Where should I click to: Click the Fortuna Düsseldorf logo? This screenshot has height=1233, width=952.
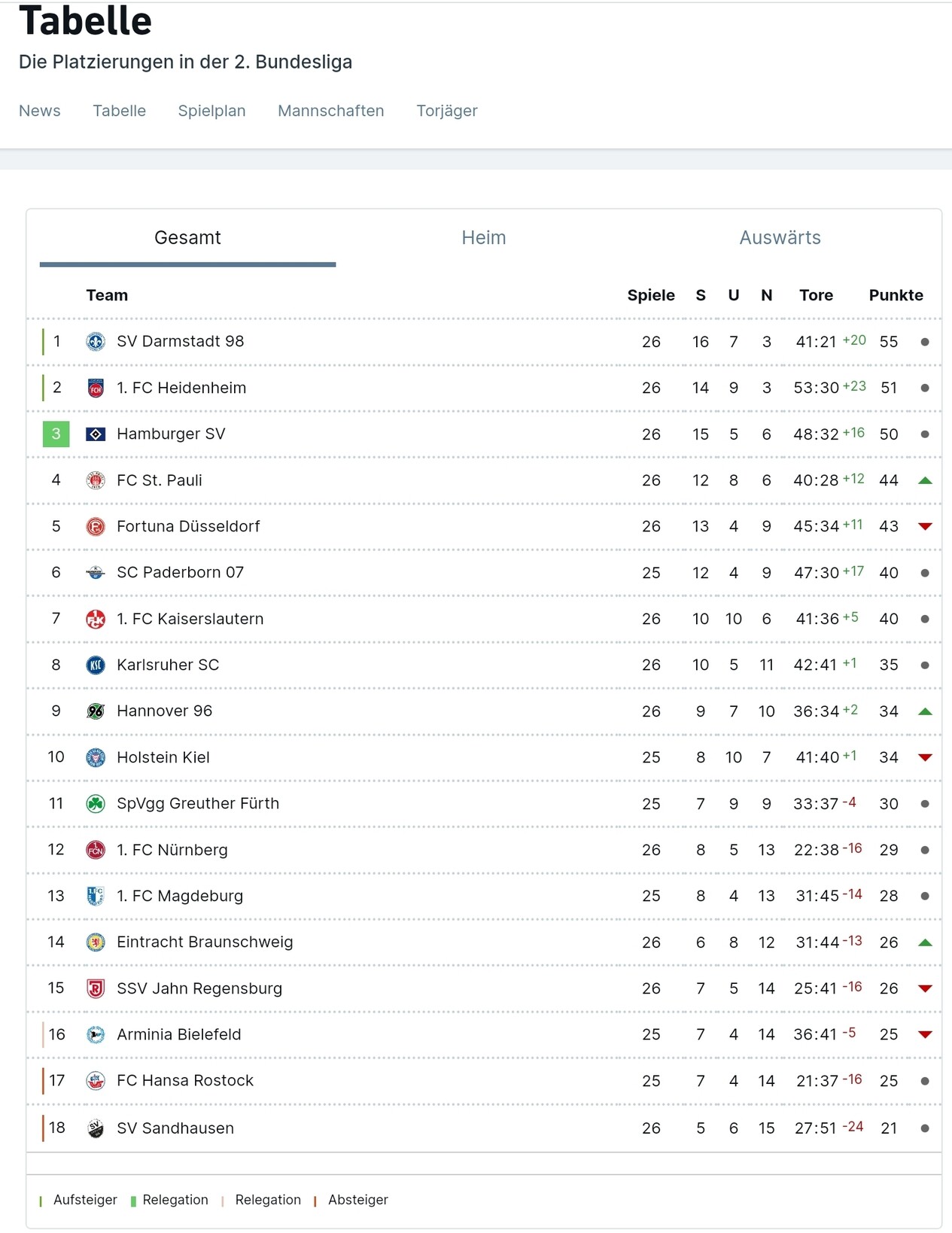pyautogui.click(x=96, y=527)
